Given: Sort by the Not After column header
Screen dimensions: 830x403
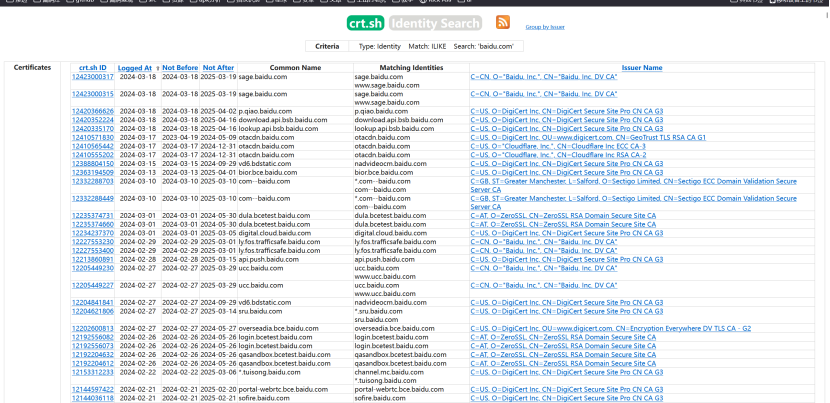Looking at the screenshot, I should pyautogui.click(x=218, y=68).
